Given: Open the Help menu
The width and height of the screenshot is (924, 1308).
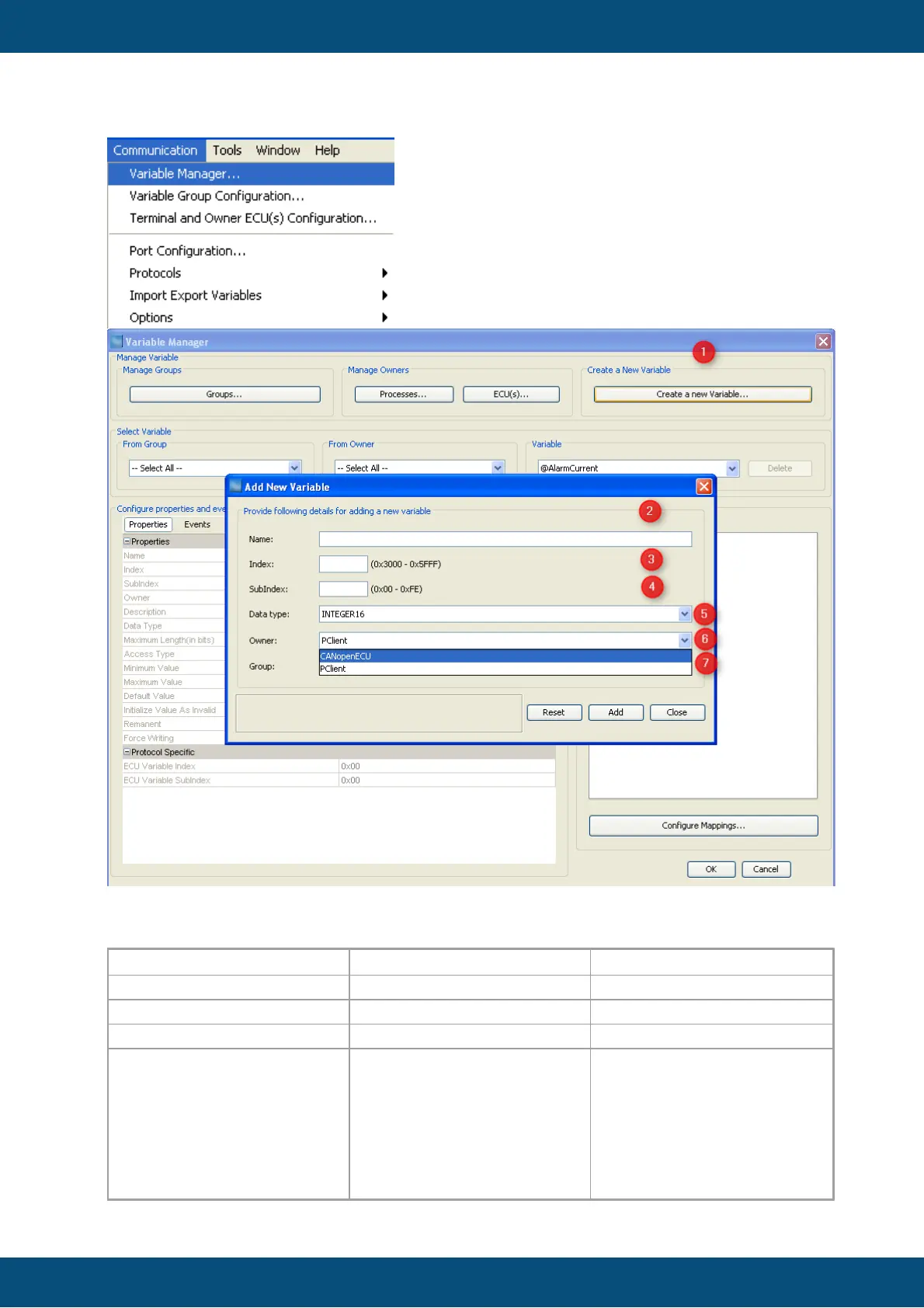Looking at the screenshot, I should pos(327,151).
